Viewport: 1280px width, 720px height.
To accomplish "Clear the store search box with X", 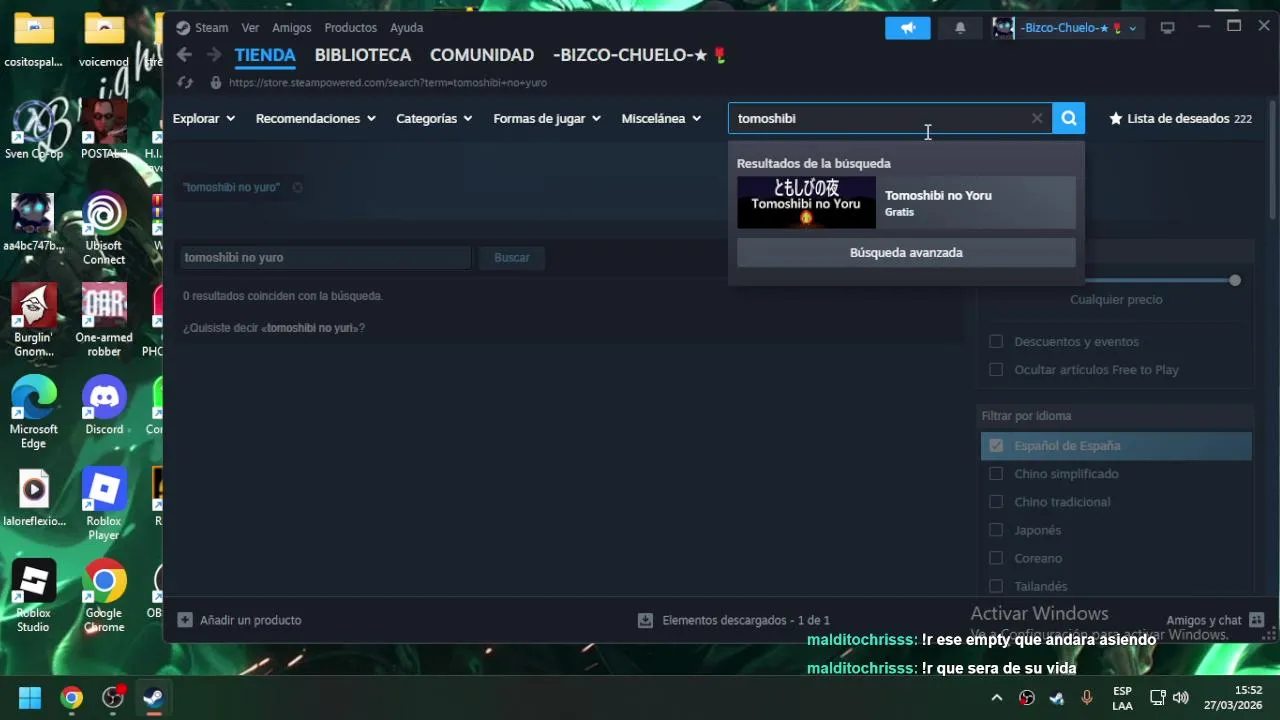I will 1037,118.
